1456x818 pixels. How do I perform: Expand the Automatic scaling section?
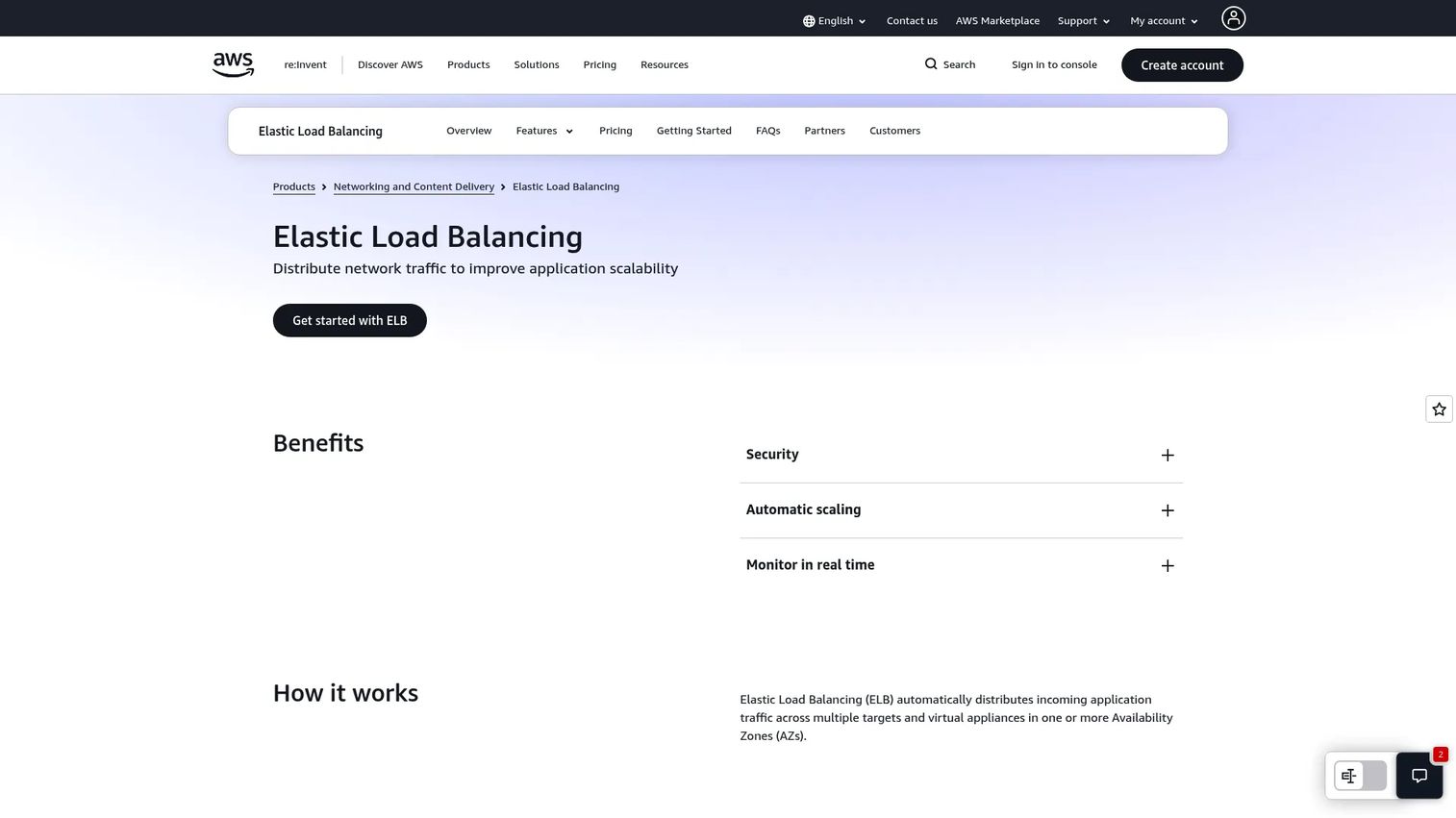961,510
